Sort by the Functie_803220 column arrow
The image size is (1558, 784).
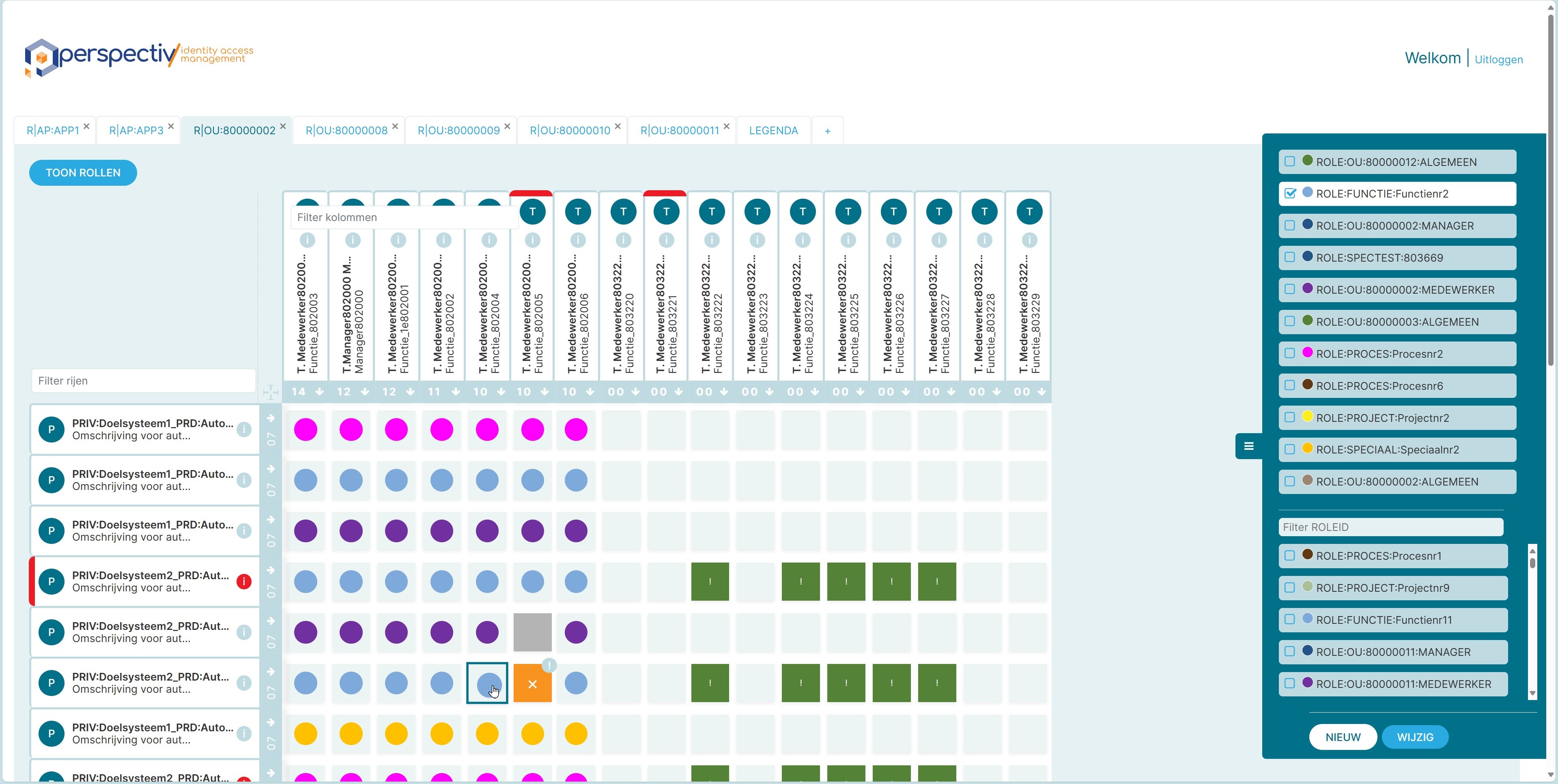click(636, 392)
